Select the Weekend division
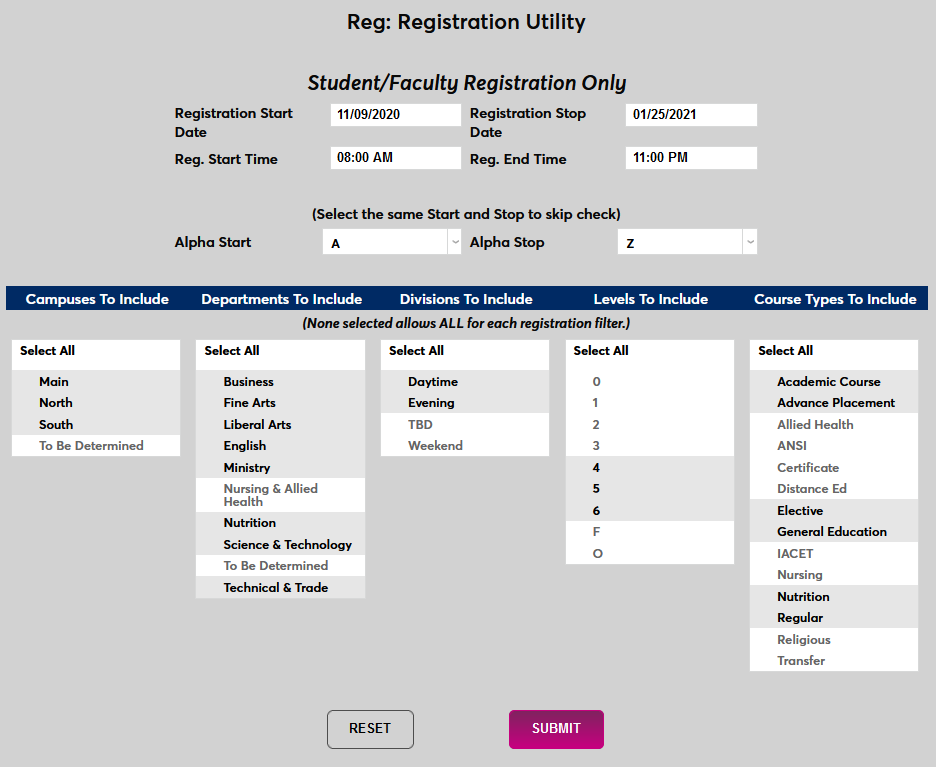The image size is (936, 767). point(435,445)
